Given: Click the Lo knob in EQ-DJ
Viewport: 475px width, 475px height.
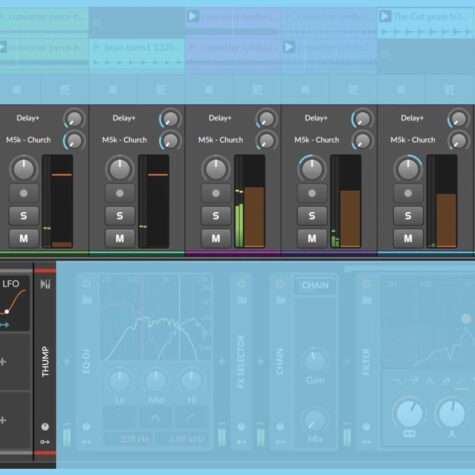Looking at the screenshot, I should 120,381.
